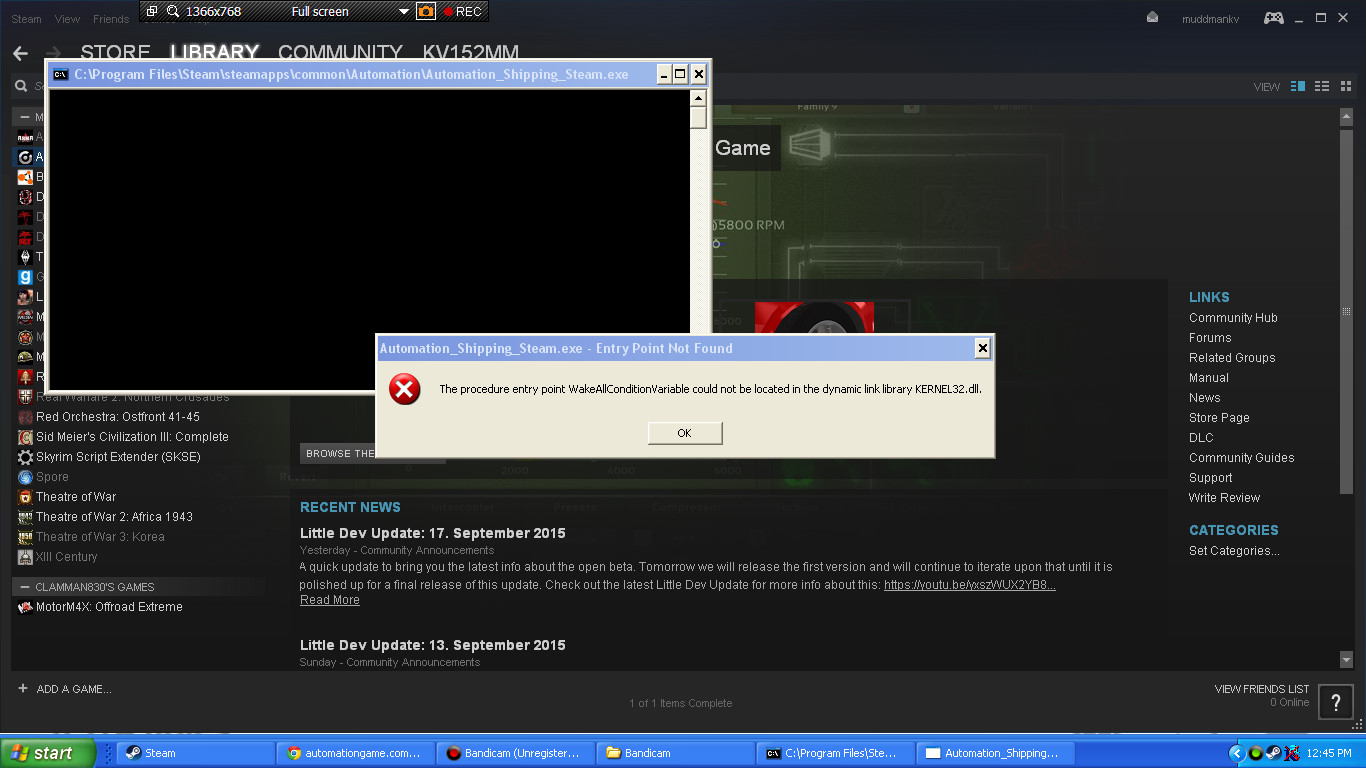Switch to the COMMUNITY tab
The image size is (1366, 768).
pyautogui.click(x=340, y=53)
